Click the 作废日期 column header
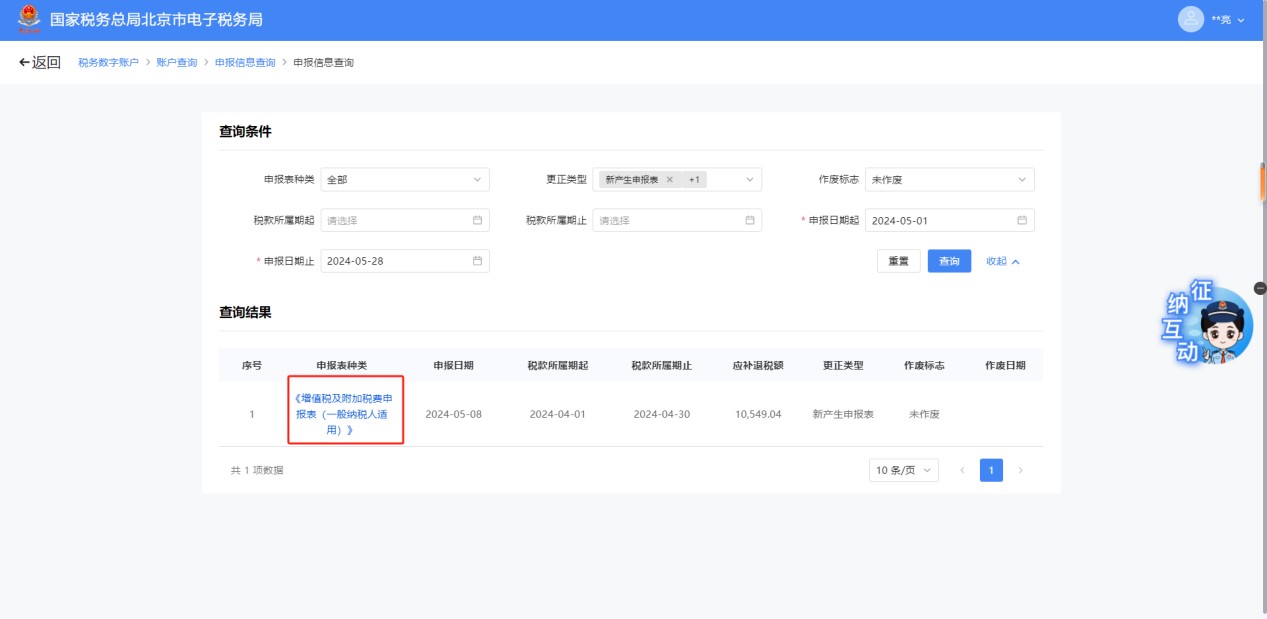This screenshot has height=619, width=1267. coord(1005,365)
